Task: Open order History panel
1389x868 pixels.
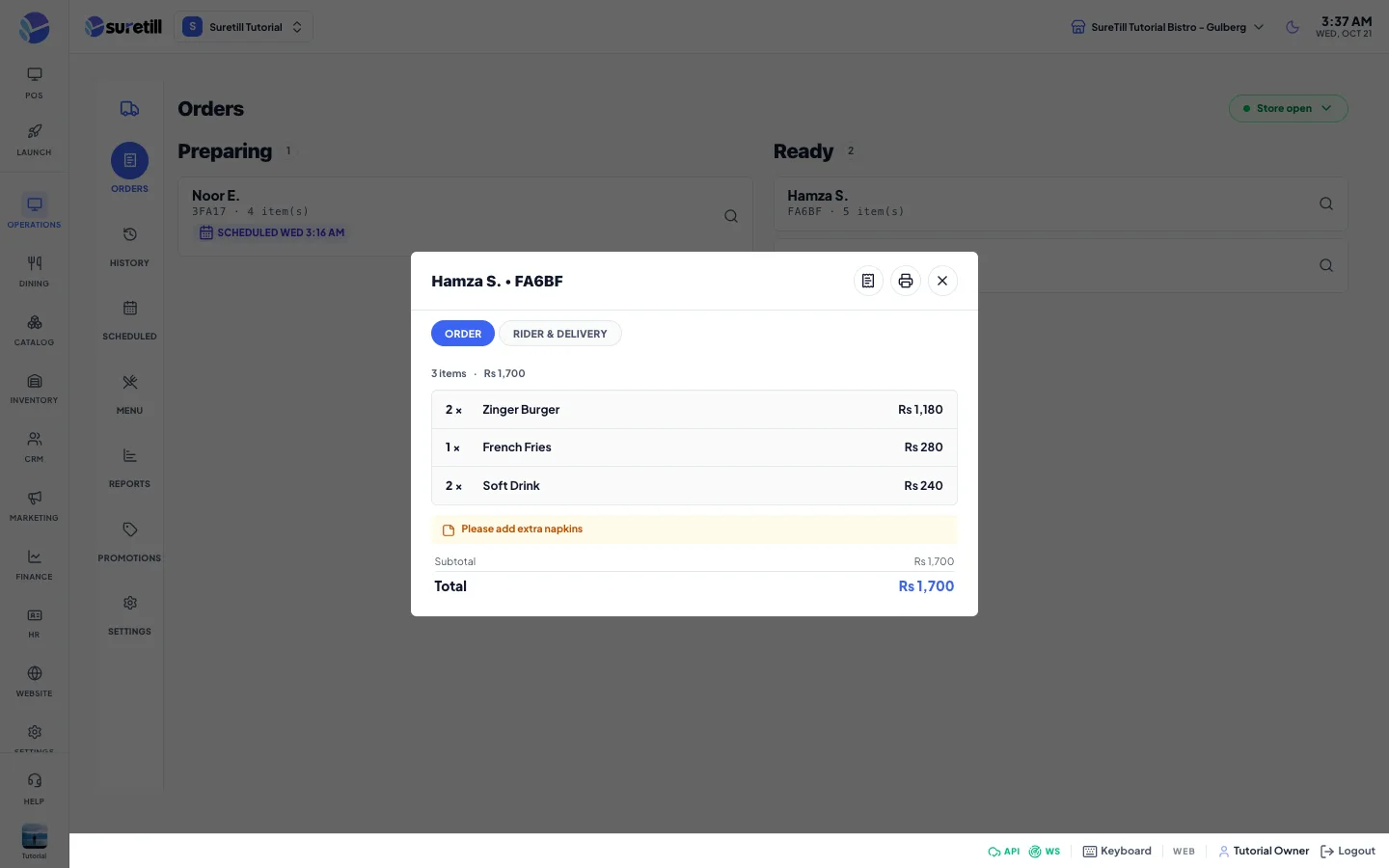Action: pos(129,246)
